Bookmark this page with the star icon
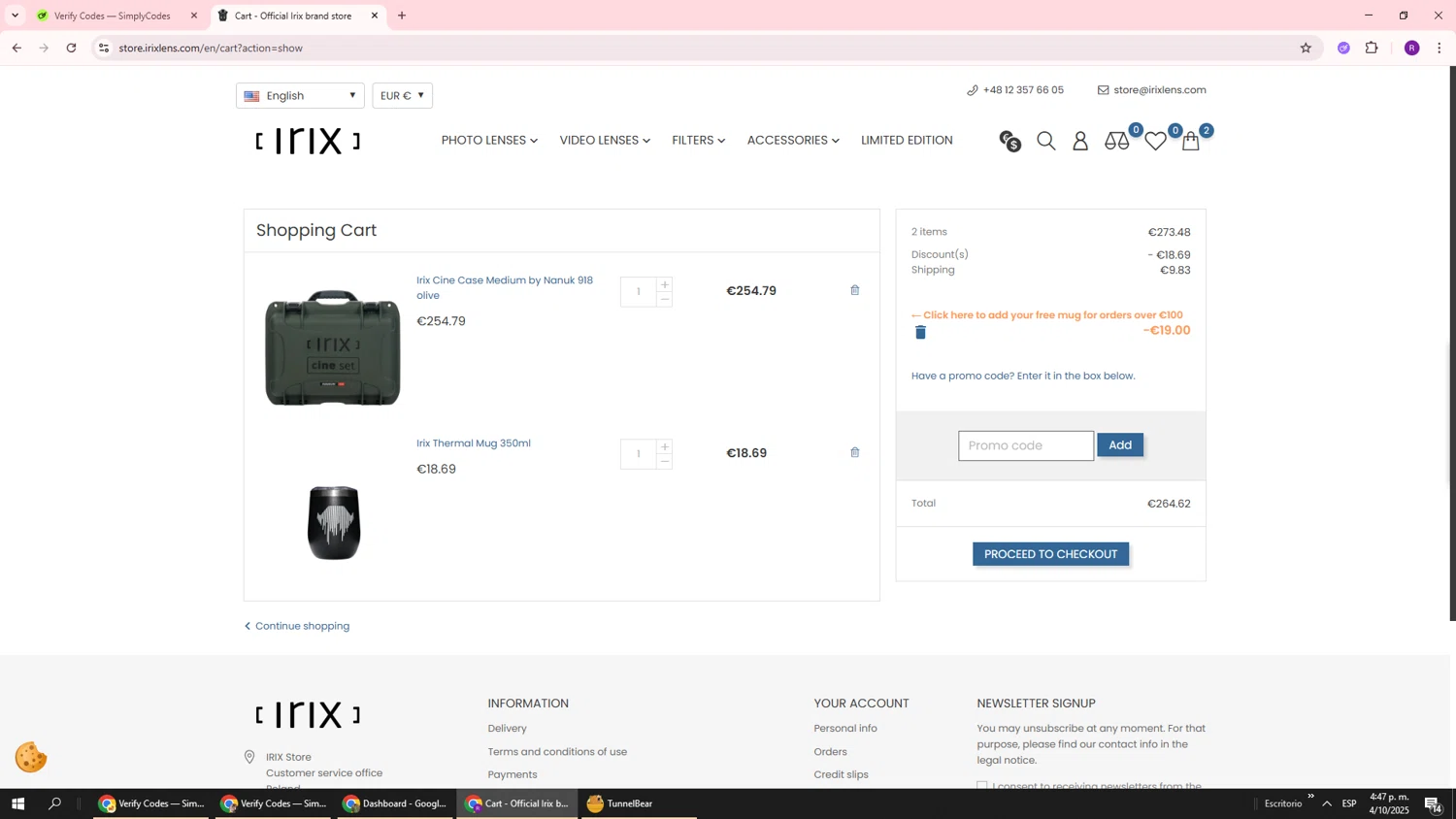 [1306, 48]
